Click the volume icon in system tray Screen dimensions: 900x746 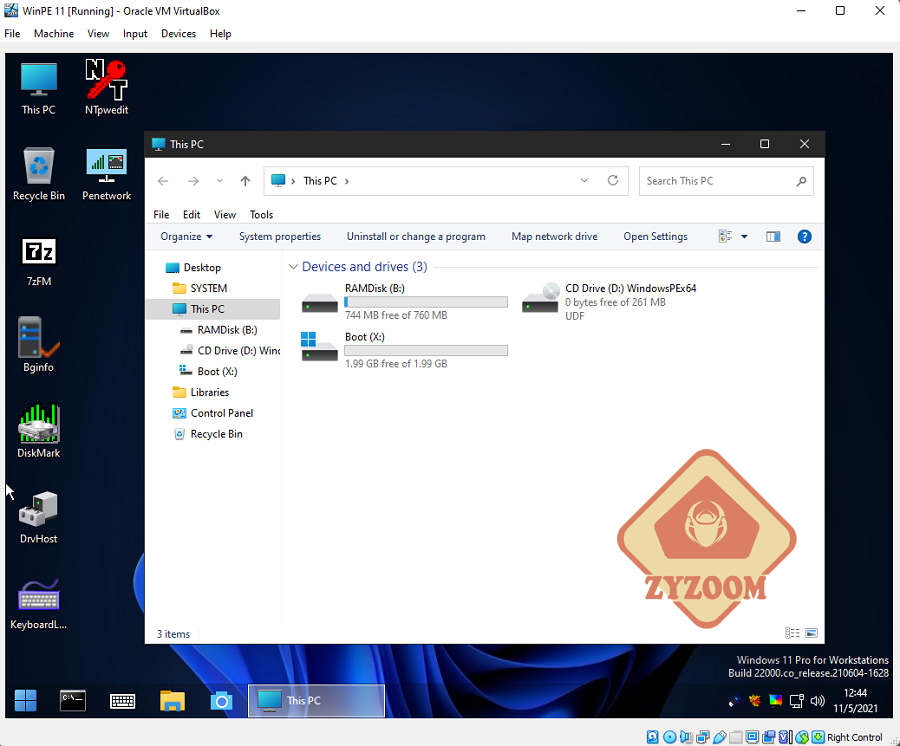click(817, 701)
